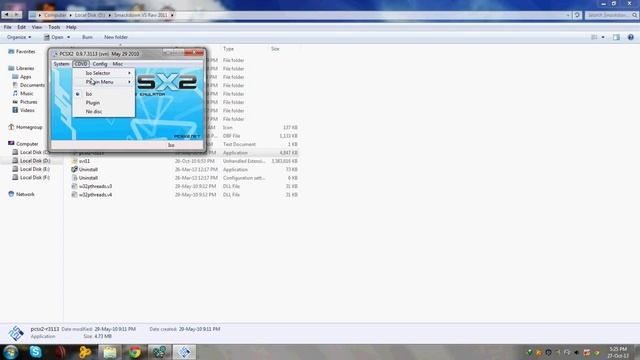Screen dimensions: 640x360
Task: Expand breadcrumb arrow after Computer
Action: tap(70, 15)
